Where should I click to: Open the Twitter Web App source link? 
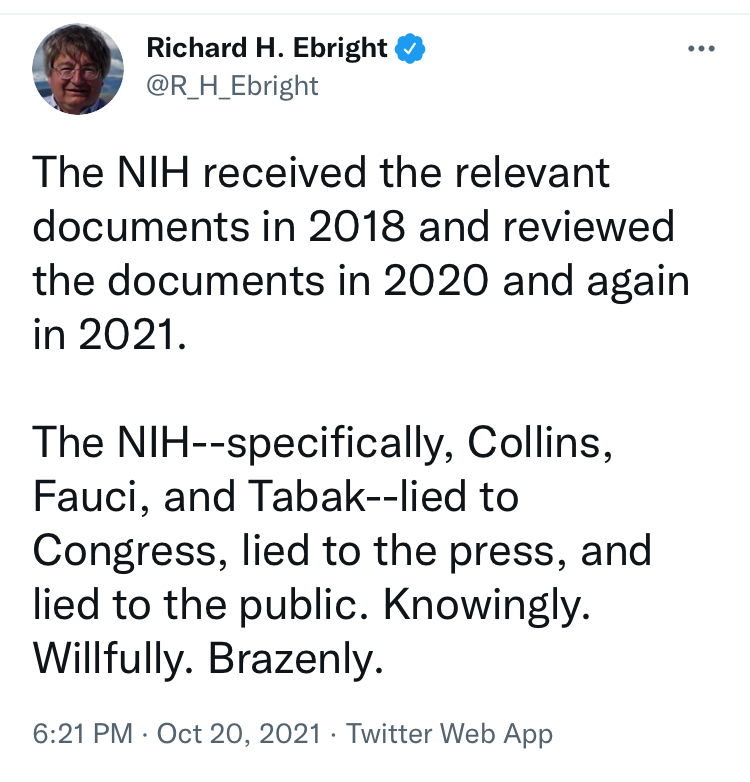click(449, 735)
